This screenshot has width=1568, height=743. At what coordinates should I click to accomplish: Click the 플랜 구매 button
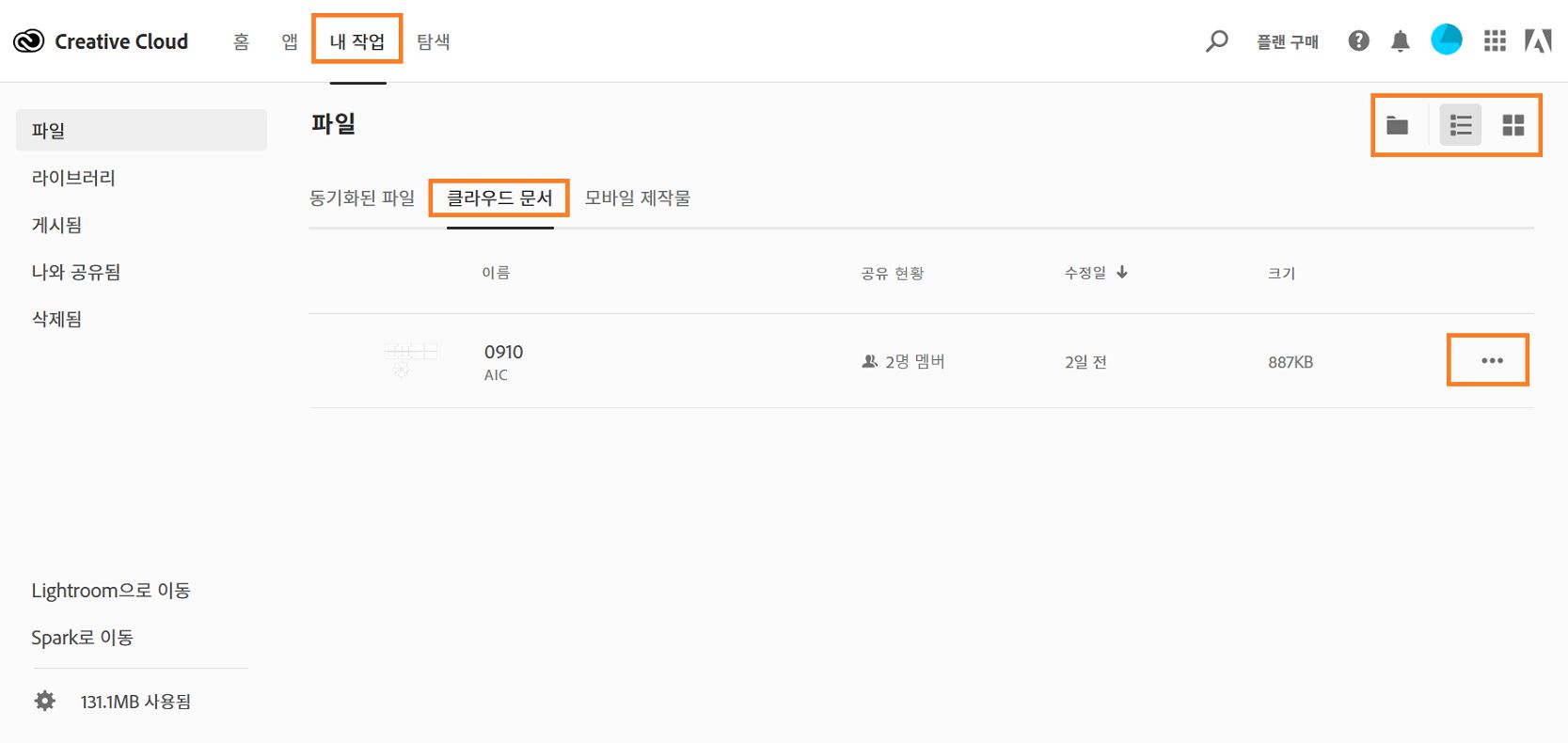coord(1289,40)
